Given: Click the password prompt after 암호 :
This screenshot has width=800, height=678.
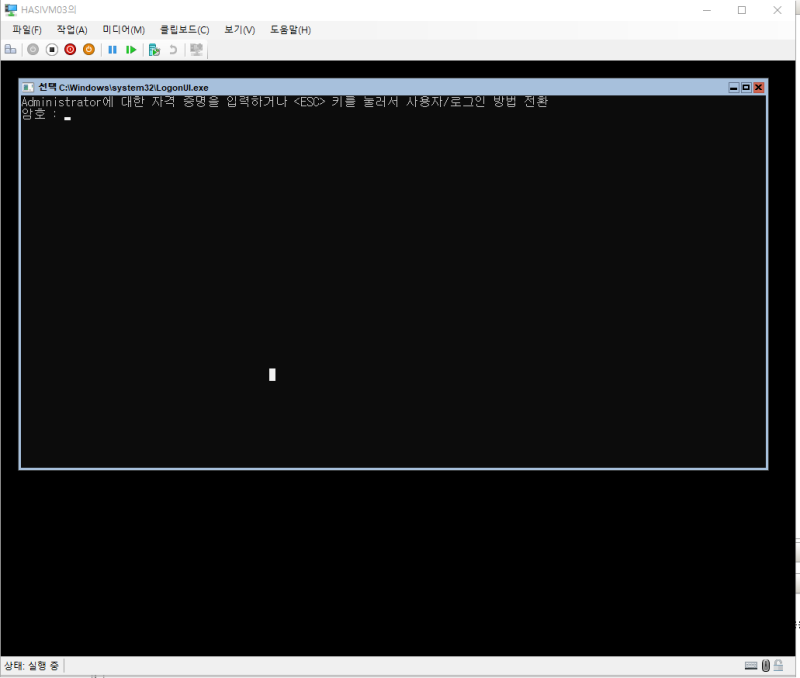Looking at the screenshot, I should 67,116.
